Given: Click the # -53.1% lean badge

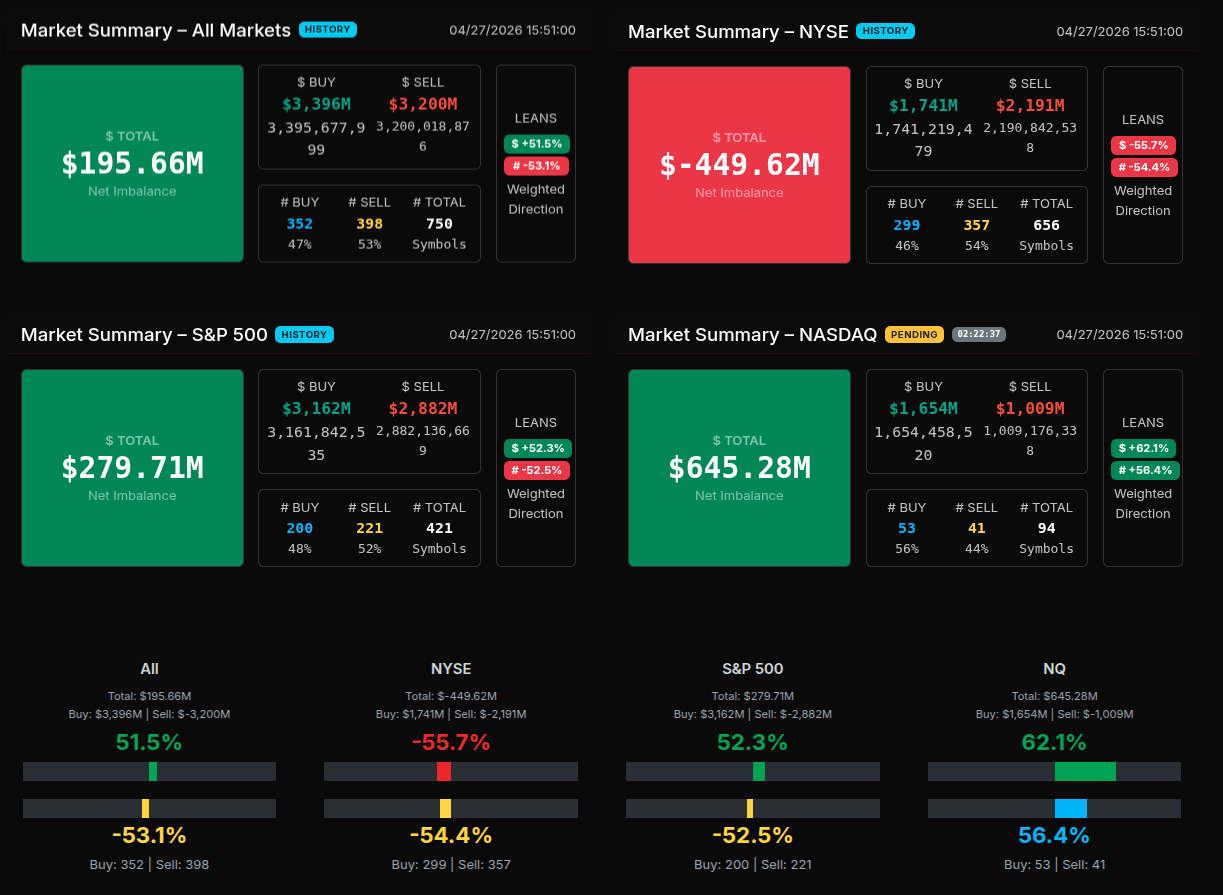Looking at the screenshot, I should (x=536, y=166).
